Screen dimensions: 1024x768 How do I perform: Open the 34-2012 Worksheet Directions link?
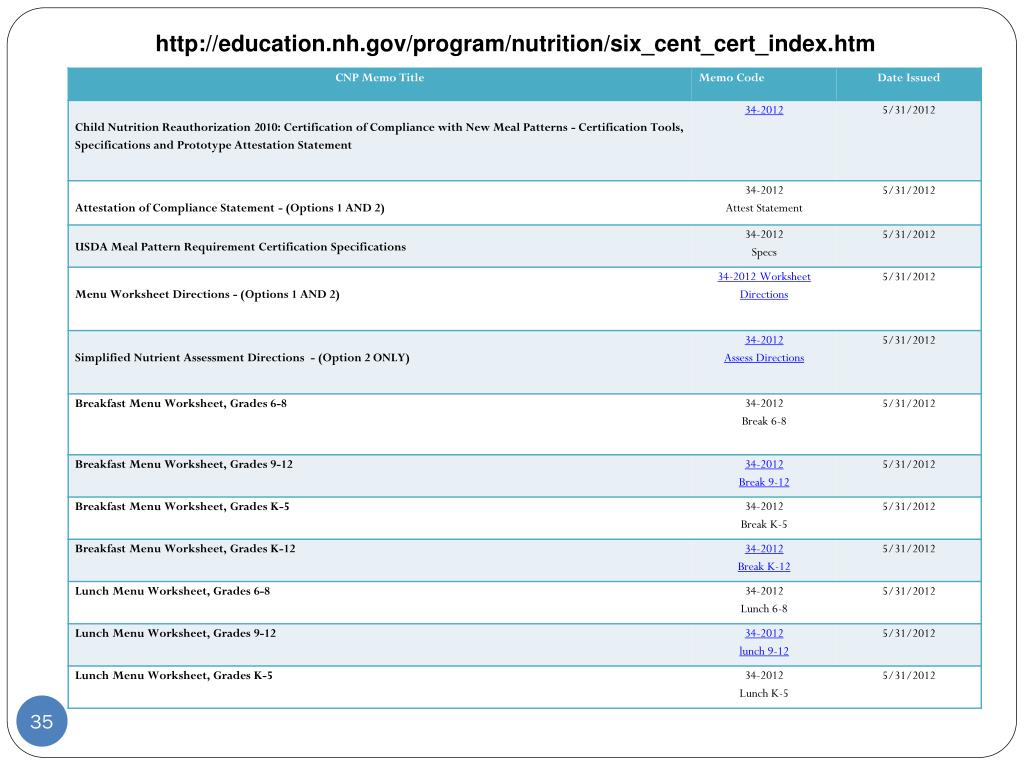click(x=763, y=285)
